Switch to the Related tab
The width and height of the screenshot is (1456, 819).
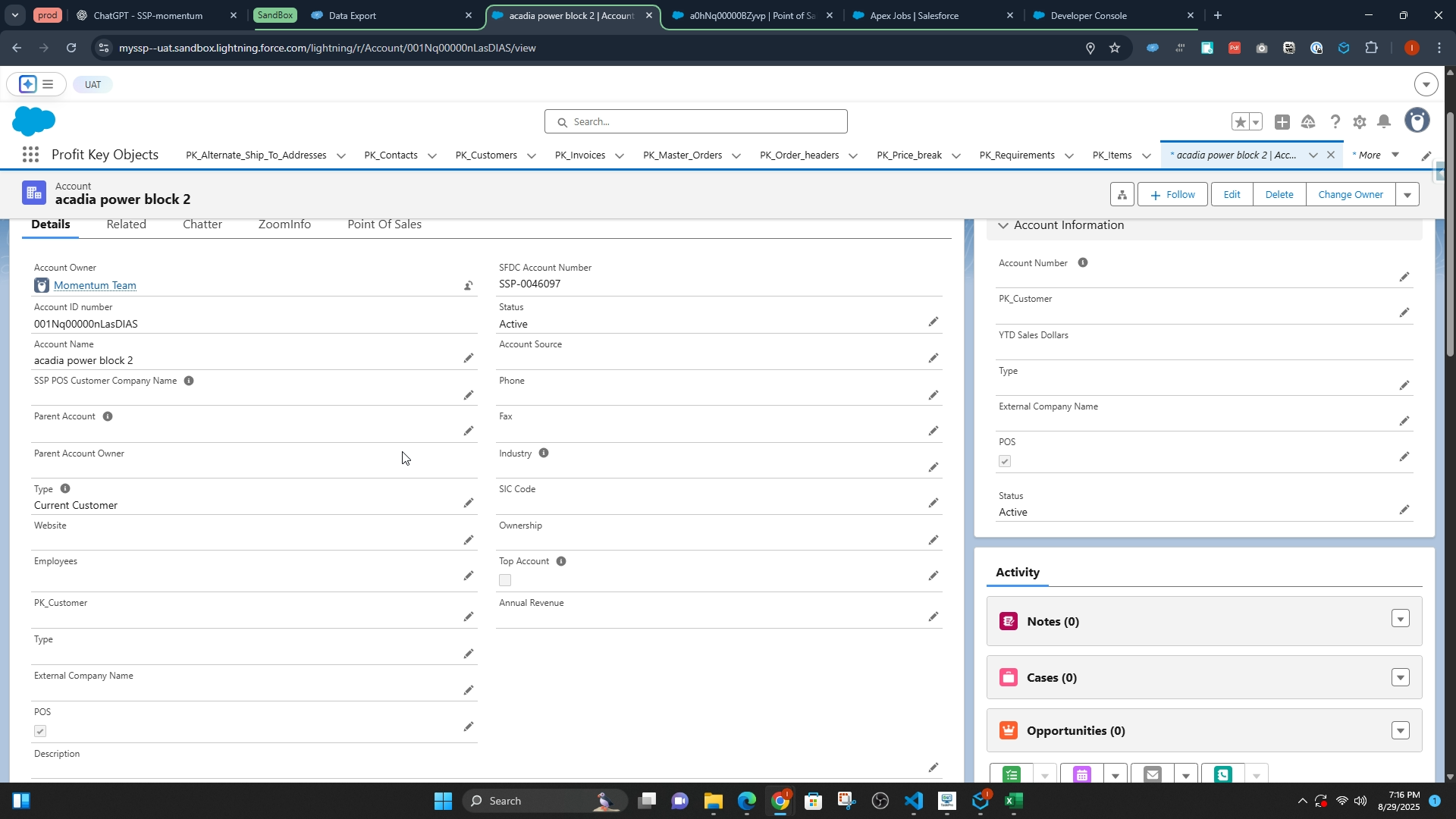click(126, 224)
